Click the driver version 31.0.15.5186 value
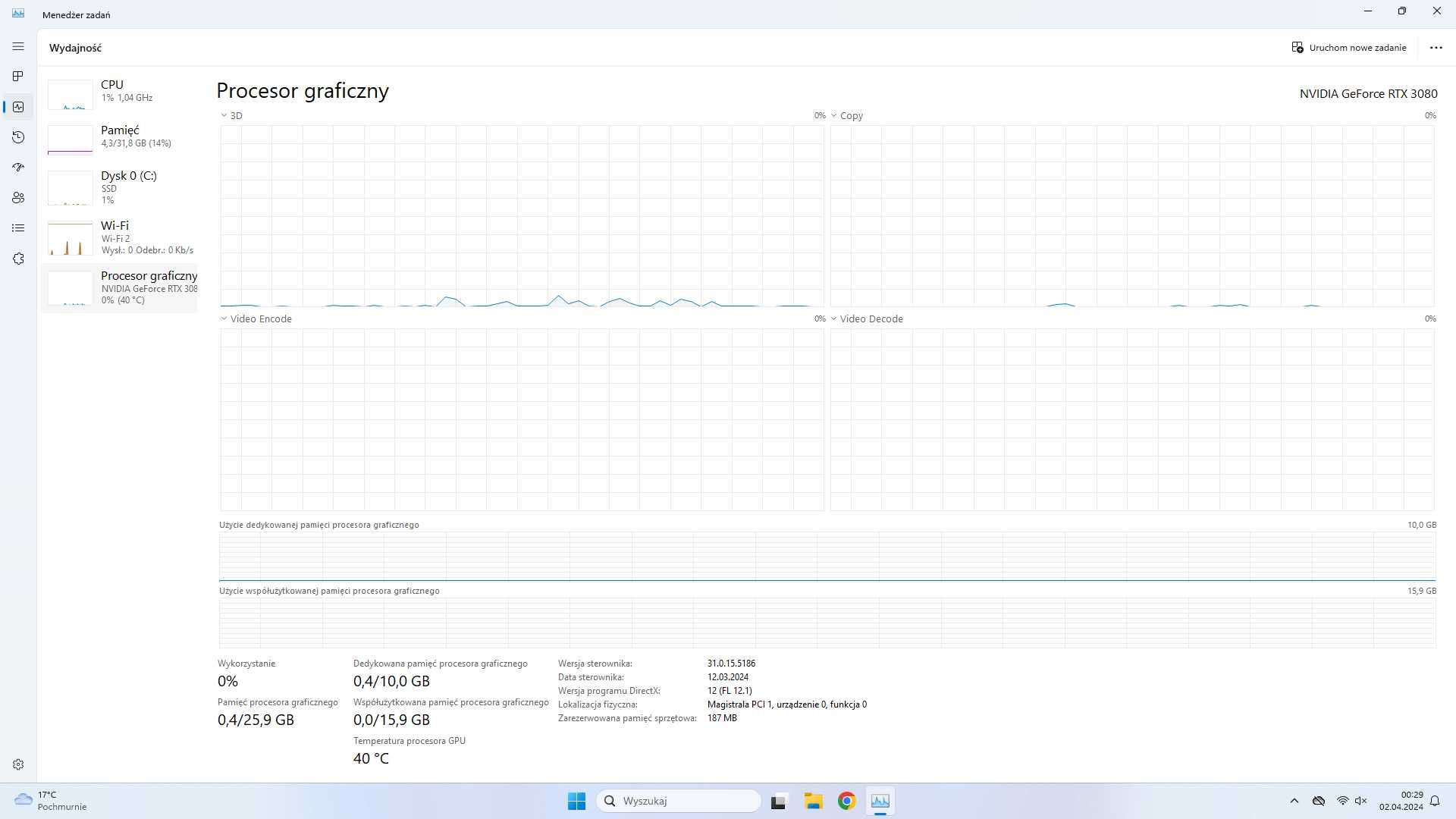Image resolution: width=1456 pixels, height=819 pixels. click(731, 664)
